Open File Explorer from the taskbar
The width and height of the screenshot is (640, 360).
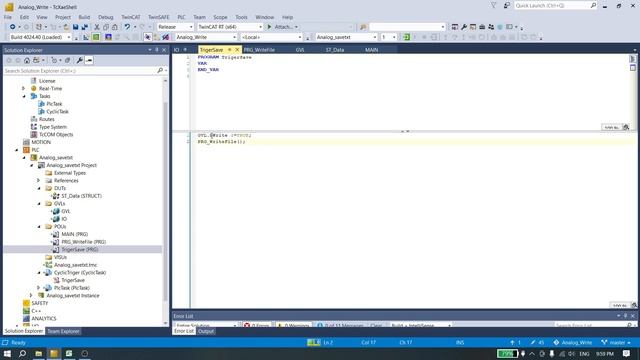(x=38, y=353)
